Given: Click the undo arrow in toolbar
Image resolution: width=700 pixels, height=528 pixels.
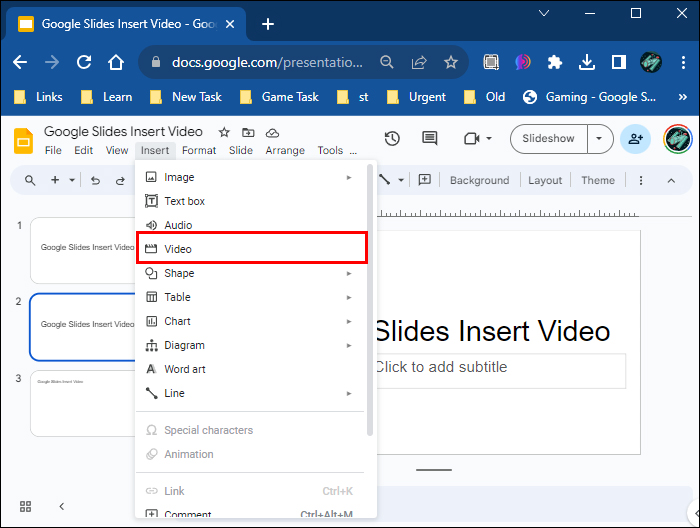Looking at the screenshot, I should (x=95, y=181).
